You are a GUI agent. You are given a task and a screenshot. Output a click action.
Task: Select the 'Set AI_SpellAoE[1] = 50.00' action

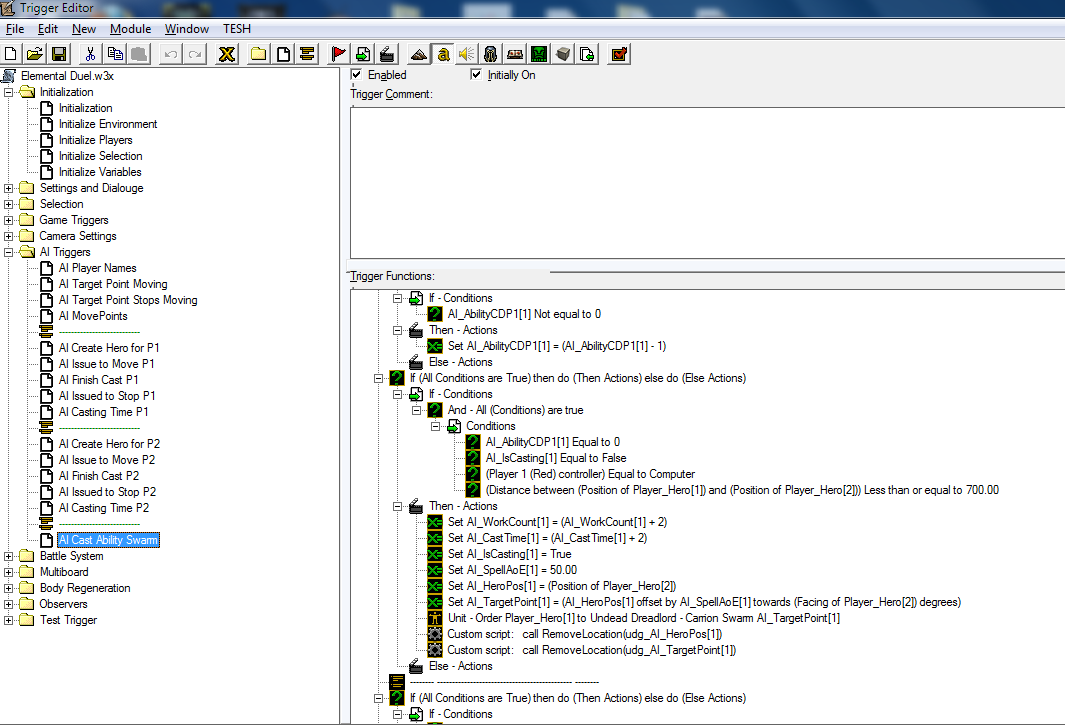[x=512, y=570]
